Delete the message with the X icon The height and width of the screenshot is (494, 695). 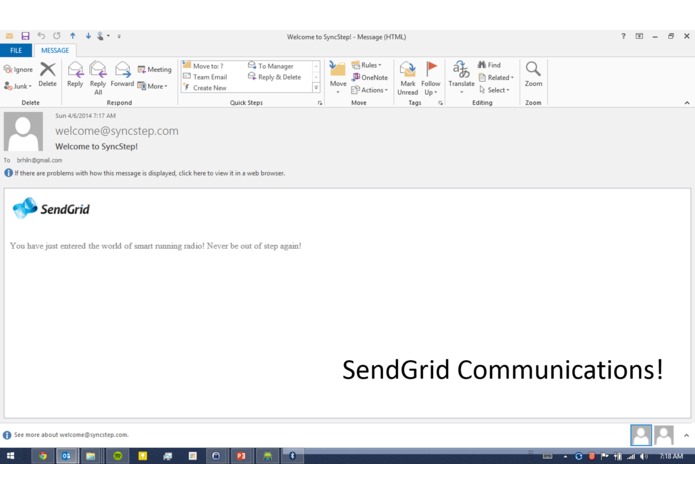click(x=47, y=74)
